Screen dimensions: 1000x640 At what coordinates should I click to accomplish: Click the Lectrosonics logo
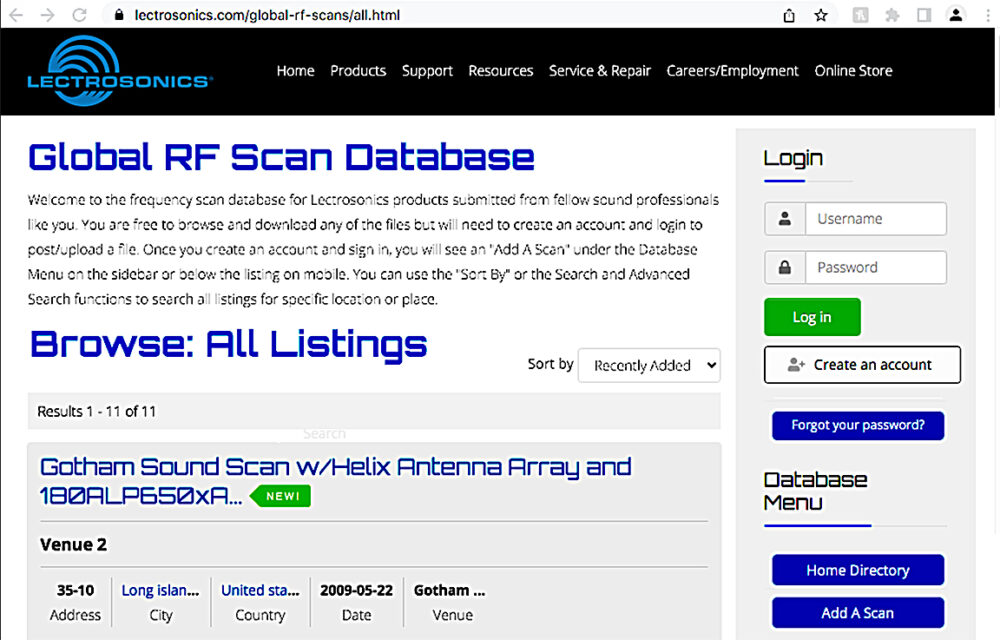[x=119, y=70]
